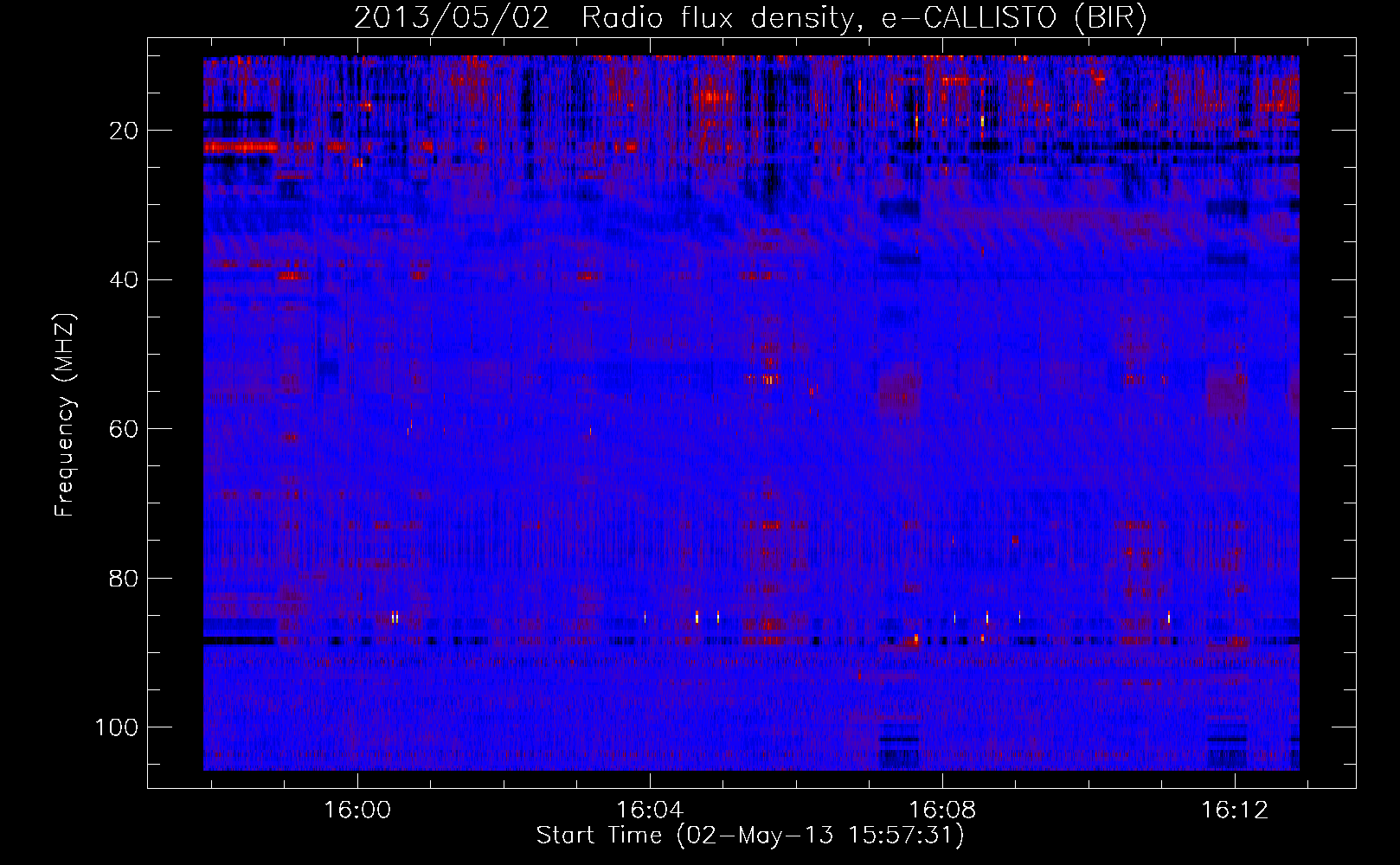
Task: Click the 60 MHz frequency tick label
Action: coord(124,429)
